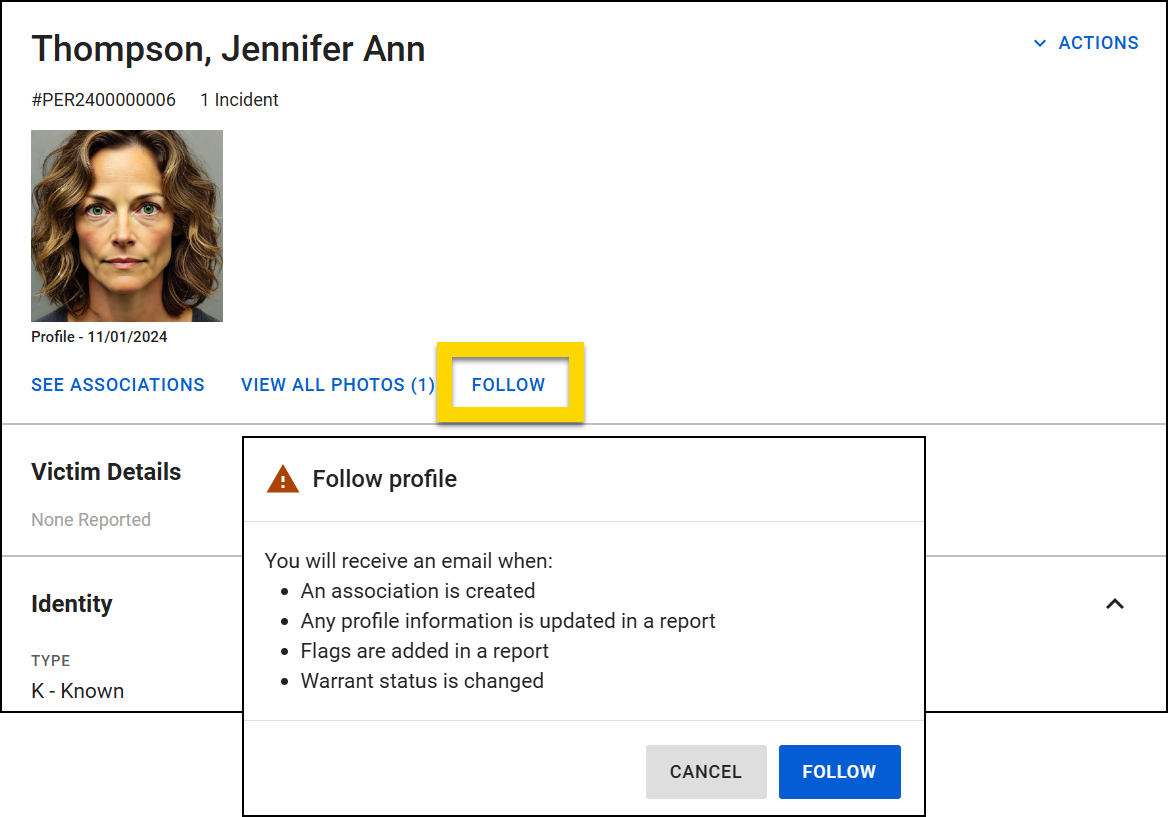
Task: Click the warning triangle icon in the dialog
Action: coord(283,478)
